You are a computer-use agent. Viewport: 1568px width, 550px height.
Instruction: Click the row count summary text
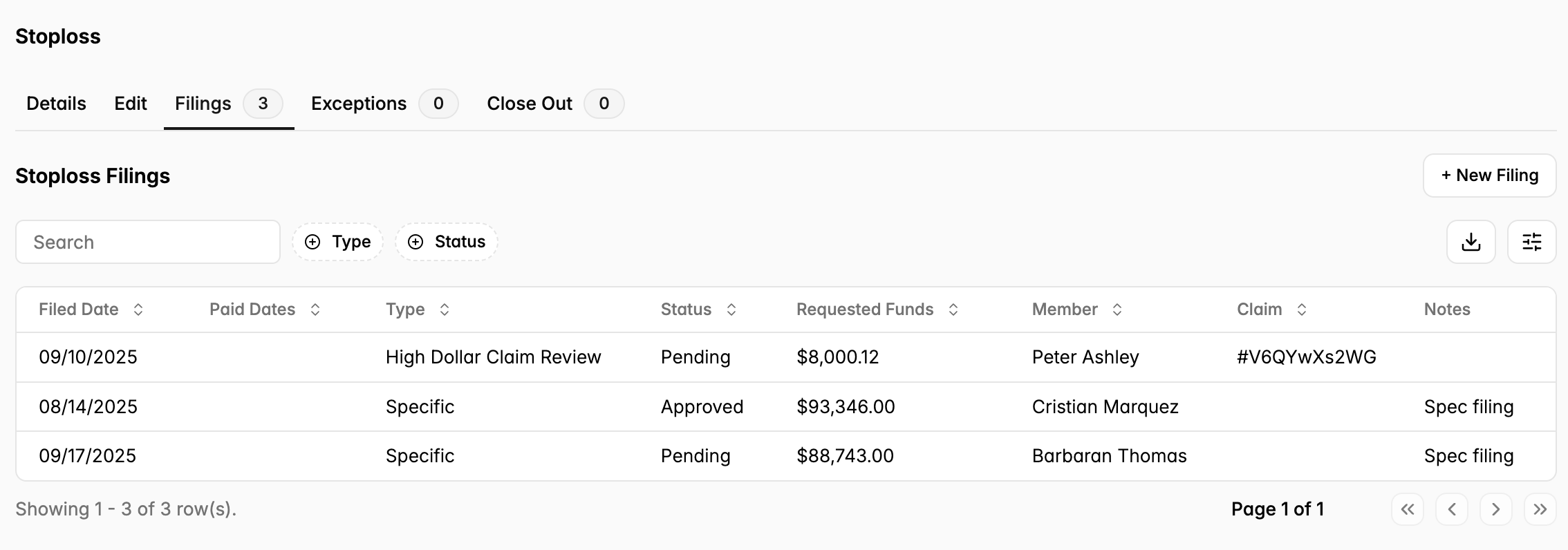click(126, 509)
